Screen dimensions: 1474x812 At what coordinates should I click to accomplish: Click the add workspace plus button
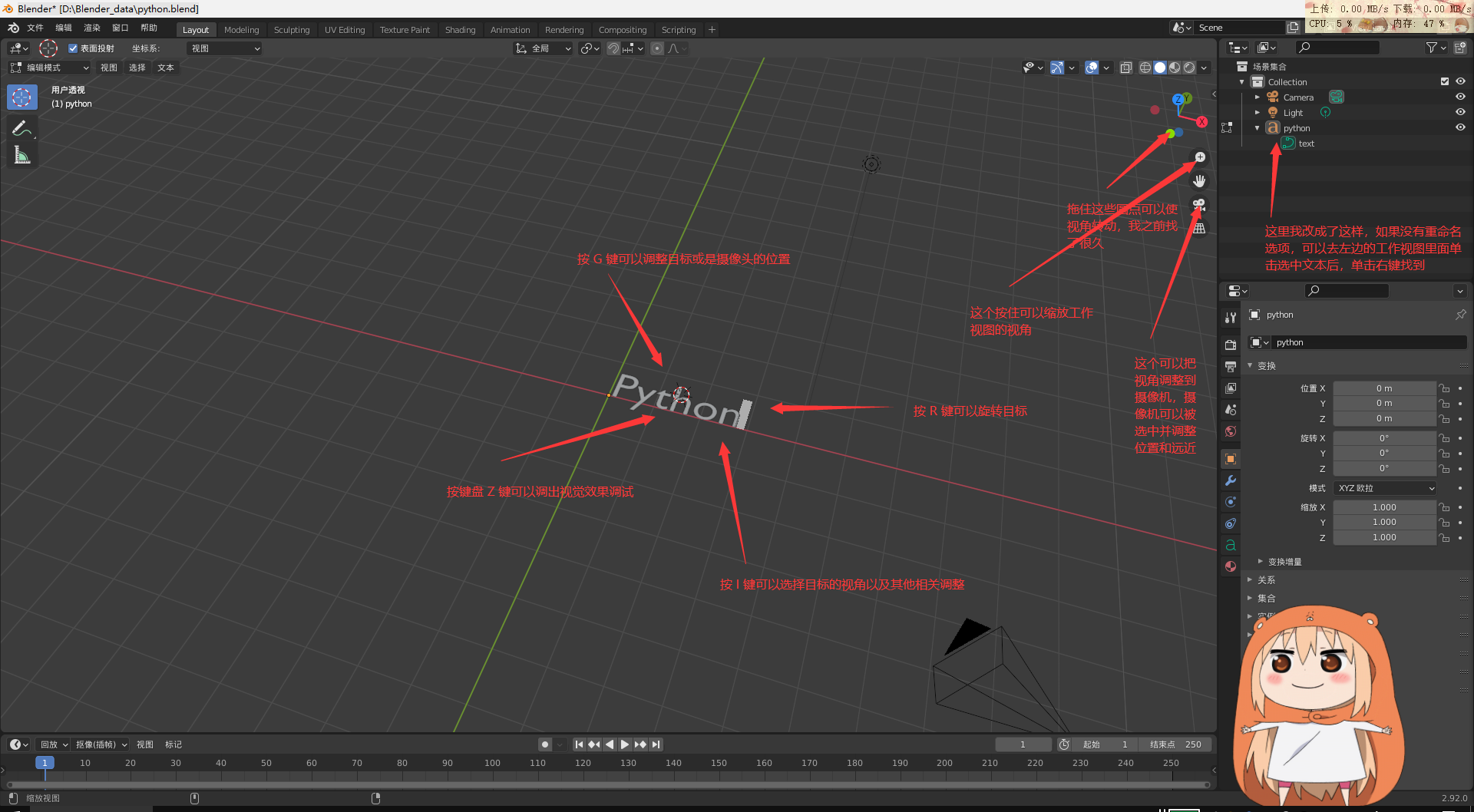click(712, 29)
